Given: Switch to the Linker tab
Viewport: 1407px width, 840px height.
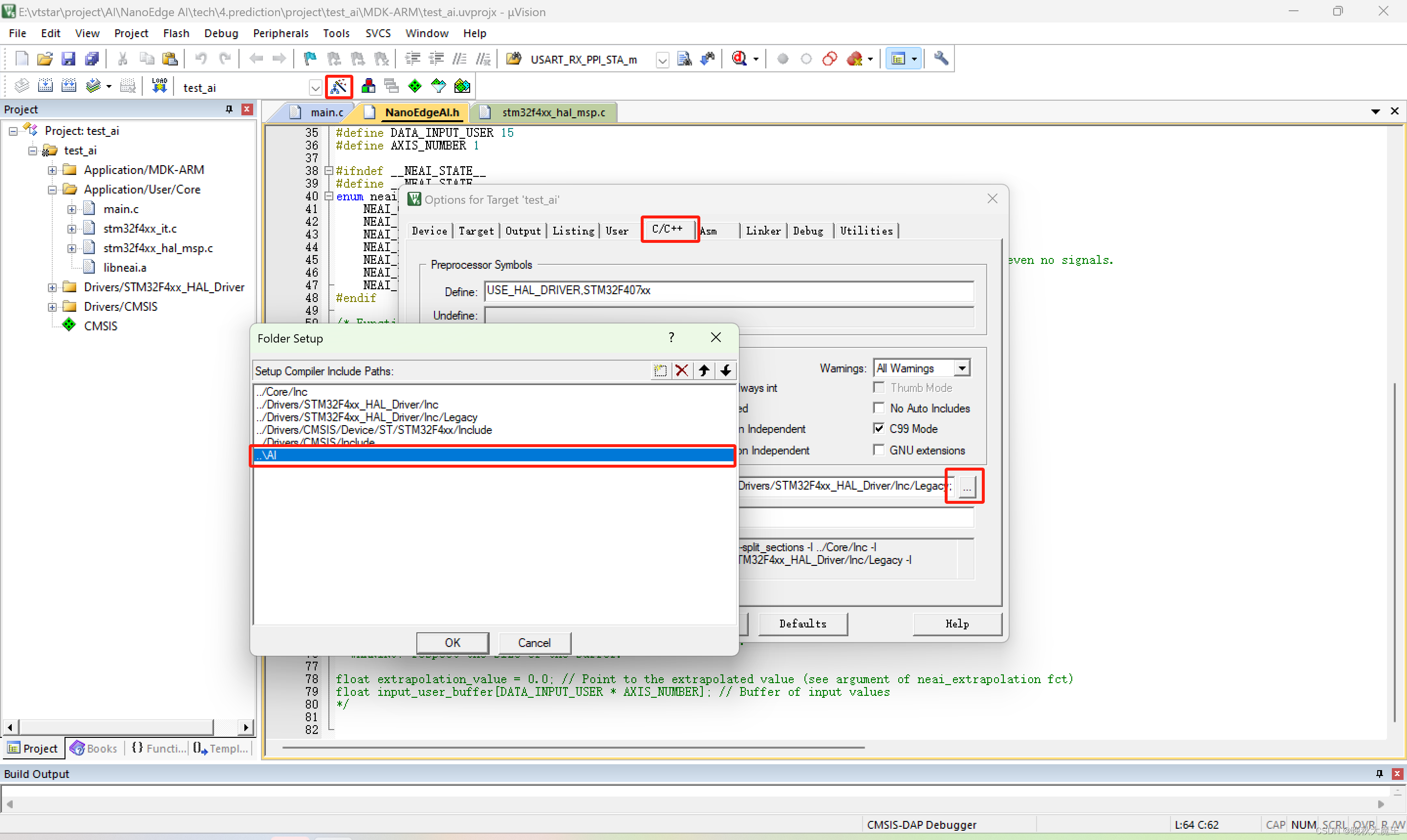Looking at the screenshot, I should (762, 230).
